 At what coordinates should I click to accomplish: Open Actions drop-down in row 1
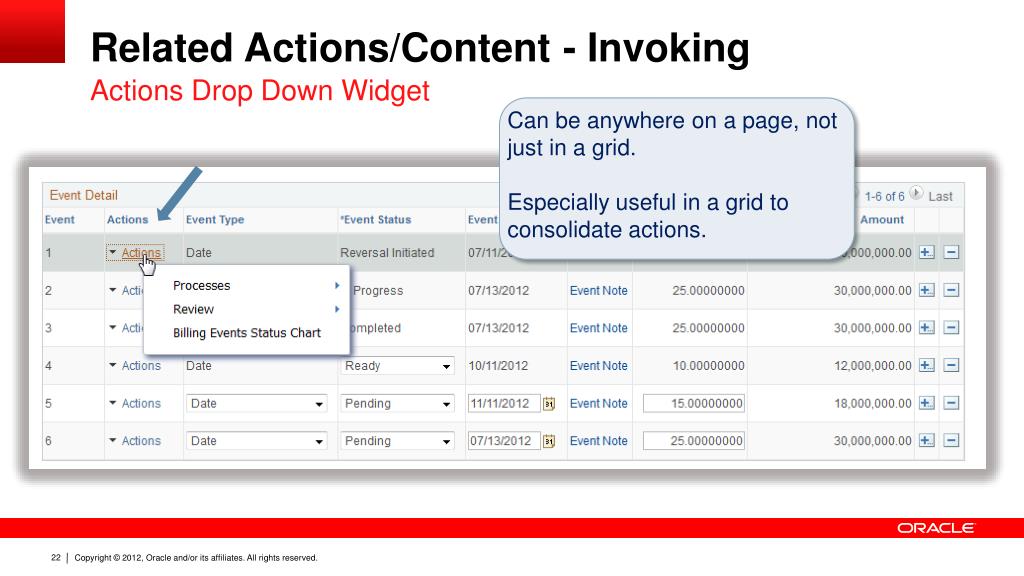tap(135, 253)
